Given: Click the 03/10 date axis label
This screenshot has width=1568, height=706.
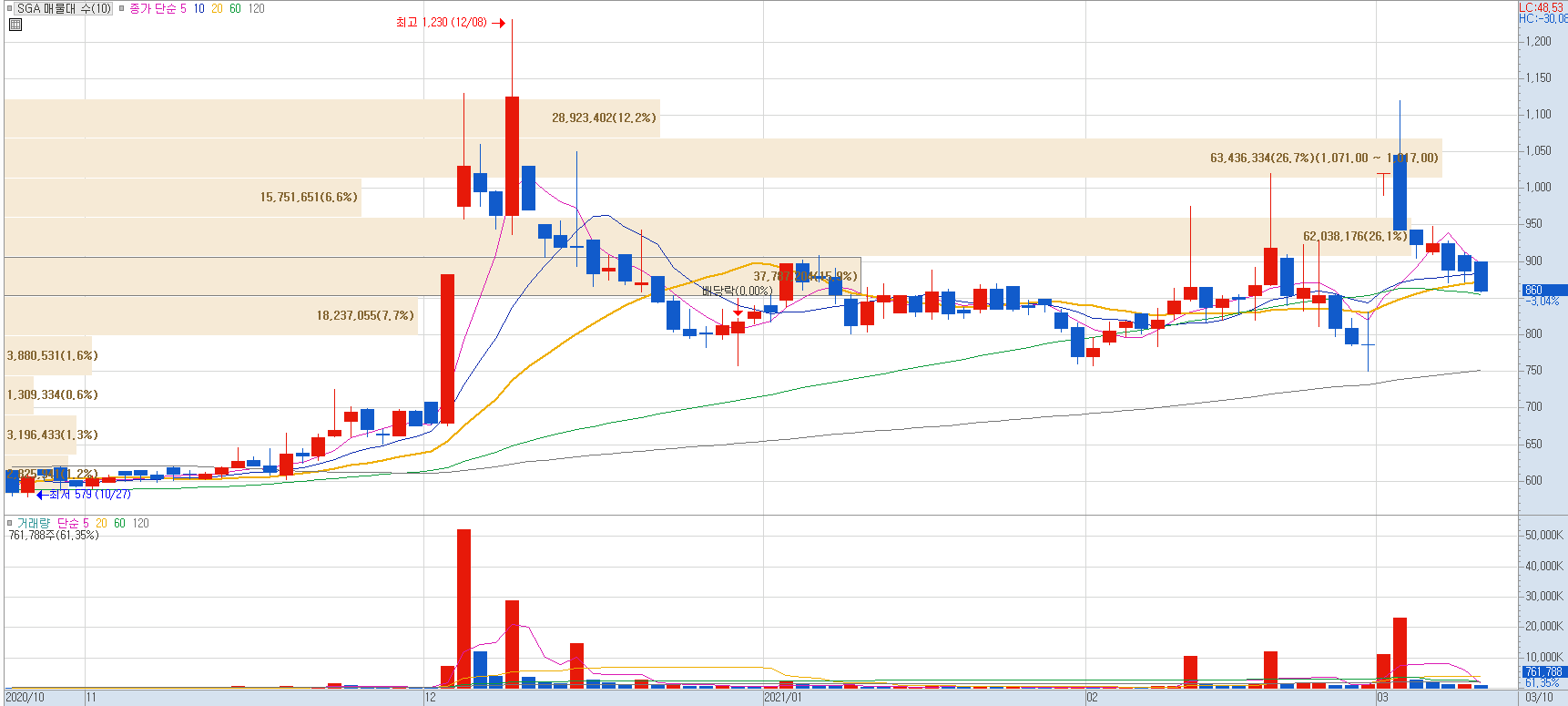Looking at the screenshot, I should (x=1539, y=698).
